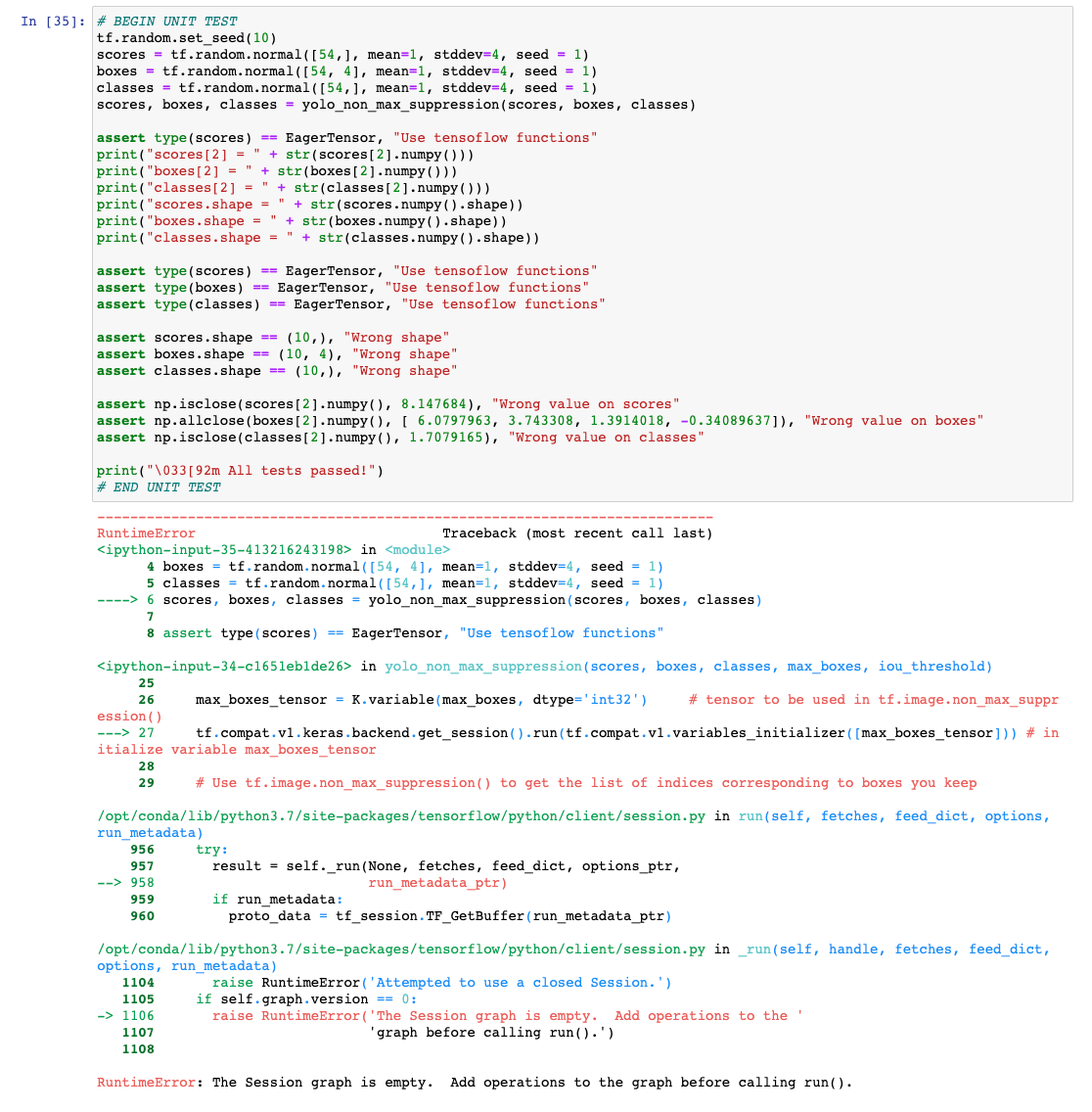Click the final 'RuntimeError: The Session graph is empty' message

point(475,1083)
